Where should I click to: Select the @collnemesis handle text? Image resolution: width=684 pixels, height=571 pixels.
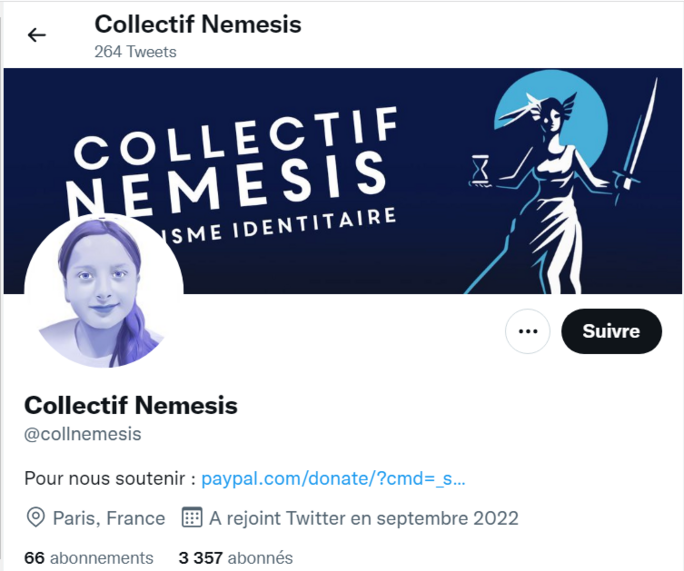point(83,434)
